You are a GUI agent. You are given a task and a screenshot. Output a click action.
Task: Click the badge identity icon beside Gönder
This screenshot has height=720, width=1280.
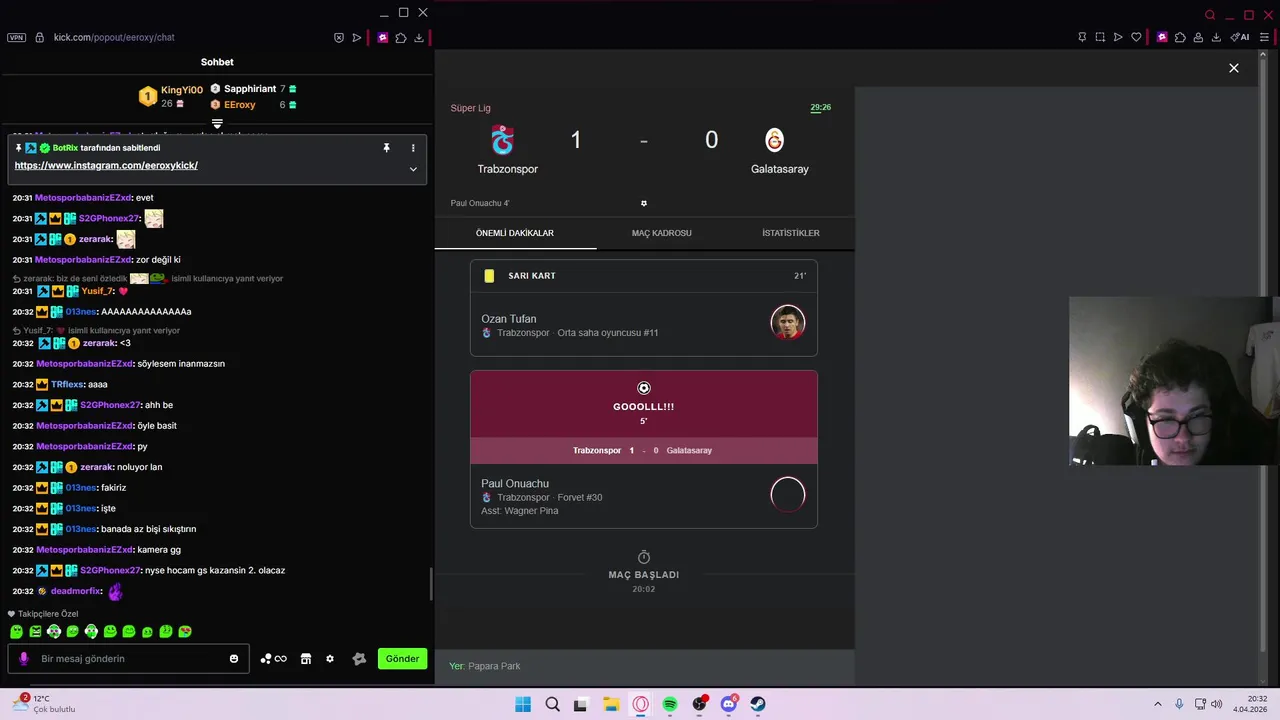360,659
